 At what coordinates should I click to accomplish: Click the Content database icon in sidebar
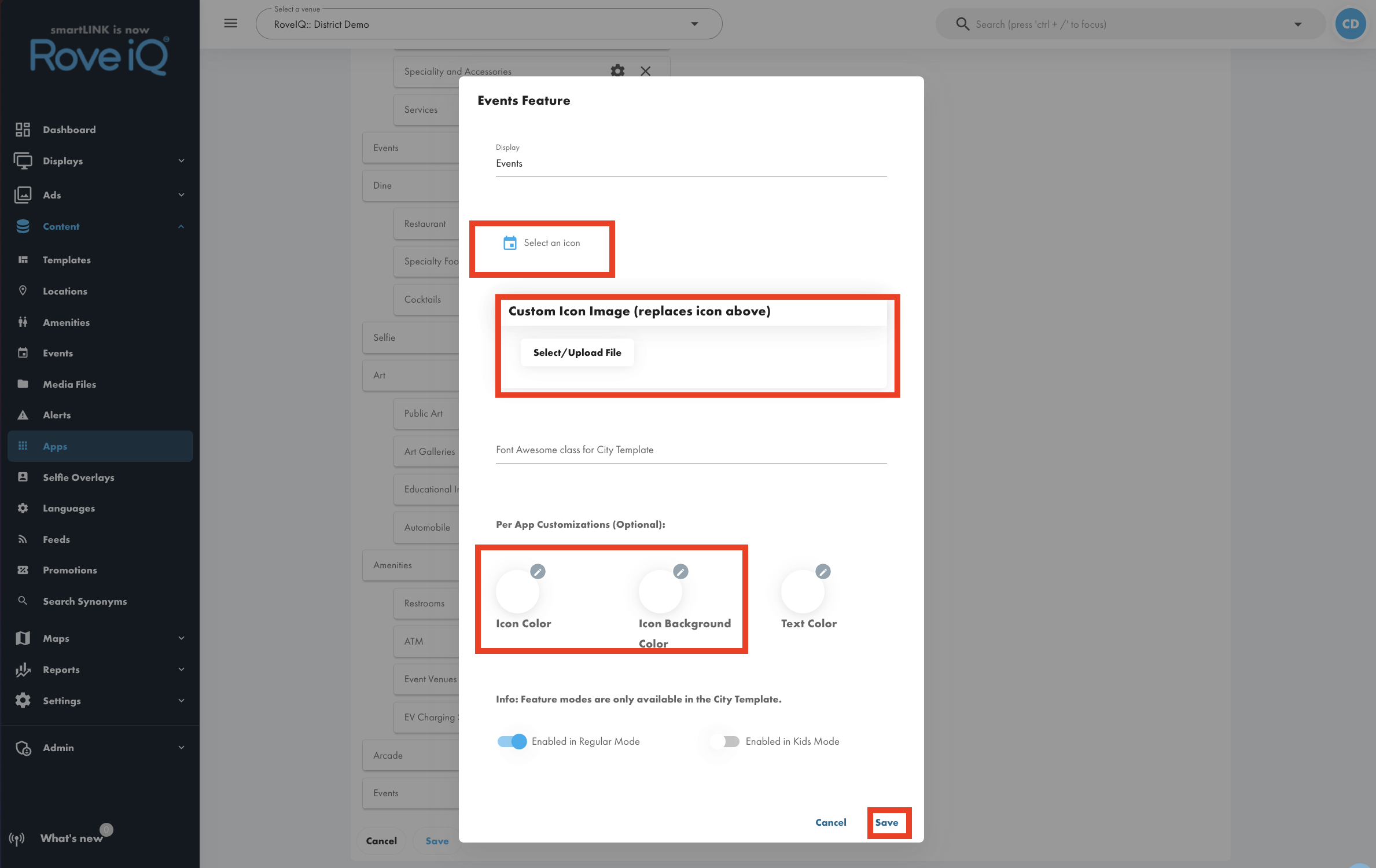(23, 226)
